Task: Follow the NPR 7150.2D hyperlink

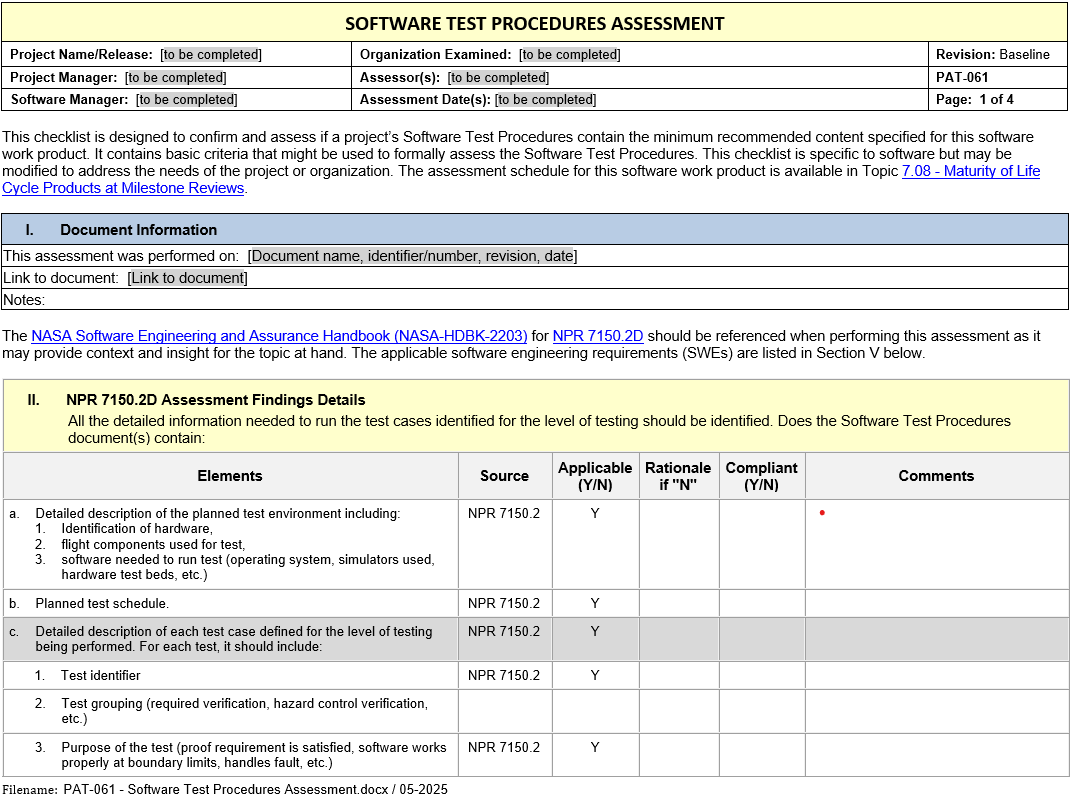Action: tap(597, 336)
